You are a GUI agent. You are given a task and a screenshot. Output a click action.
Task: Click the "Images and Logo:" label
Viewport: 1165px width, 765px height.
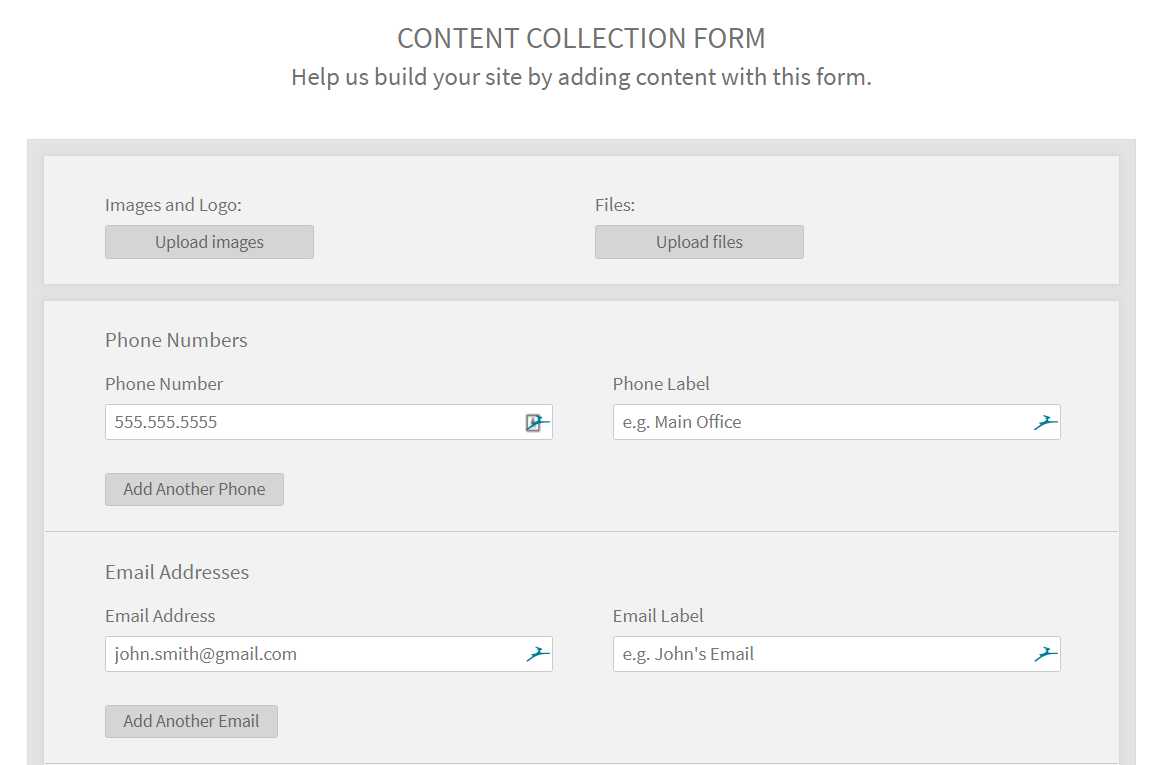click(x=173, y=205)
